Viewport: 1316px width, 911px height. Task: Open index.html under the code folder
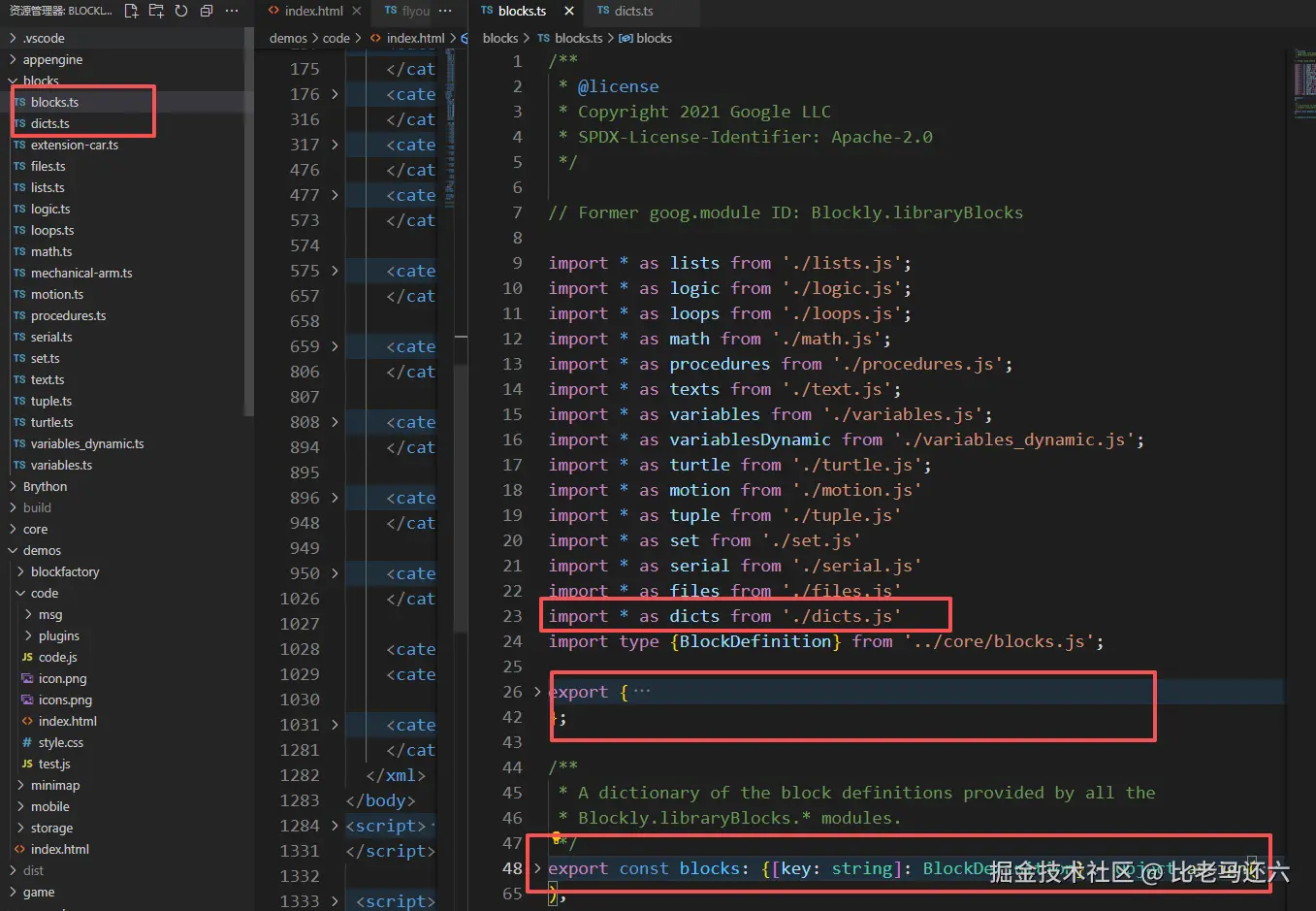tap(67, 721)
